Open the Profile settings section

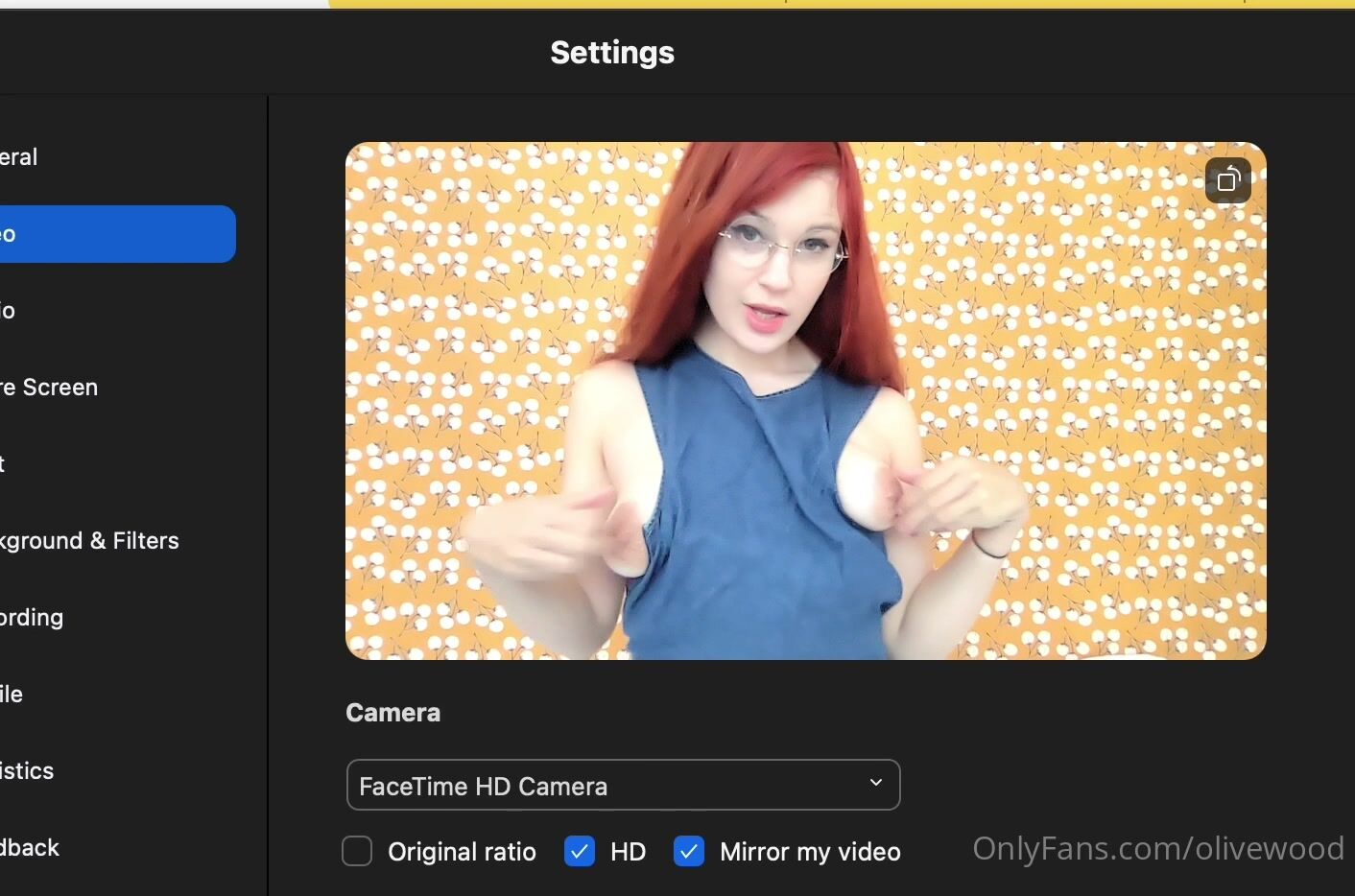click(x=12, y=695)
